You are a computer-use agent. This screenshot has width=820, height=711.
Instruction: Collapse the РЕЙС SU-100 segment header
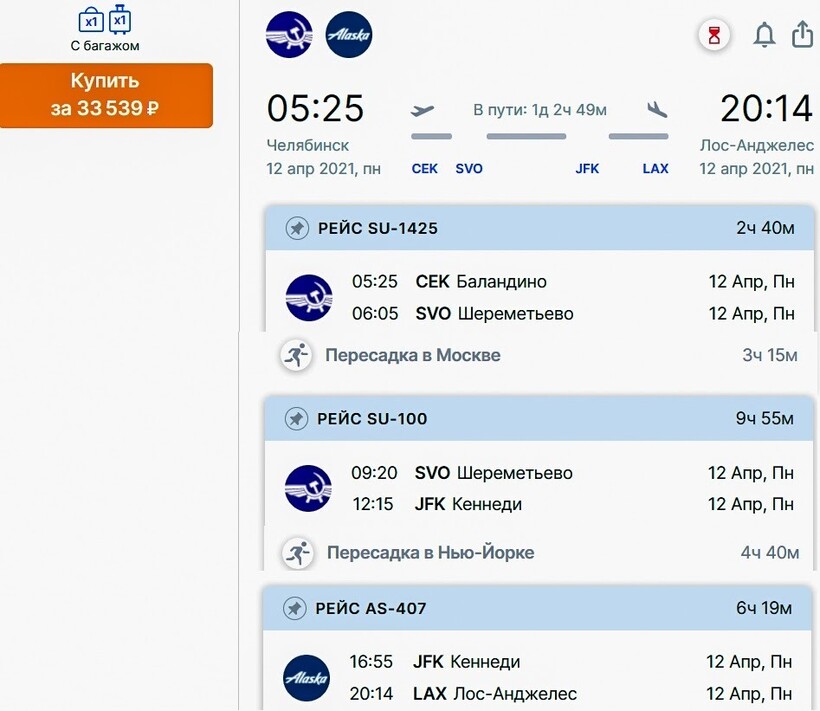[x=540, y=419]
